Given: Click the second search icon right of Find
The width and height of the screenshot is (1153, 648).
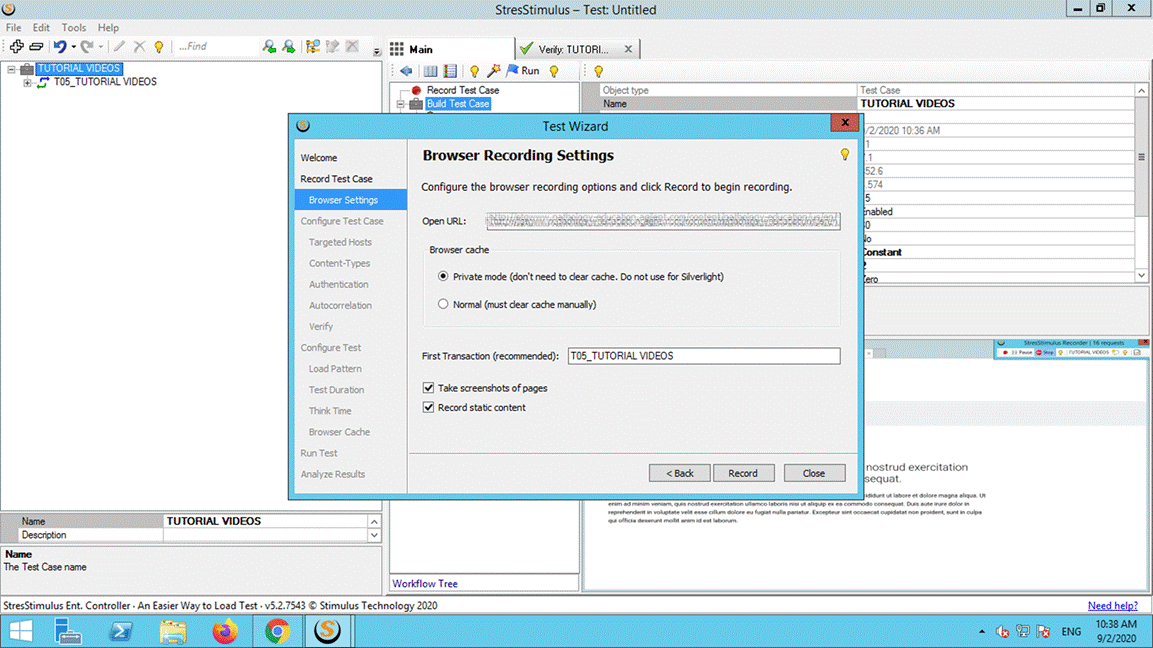Looking at the screenshot, I should pyautogui.click(x=289, y=46).
